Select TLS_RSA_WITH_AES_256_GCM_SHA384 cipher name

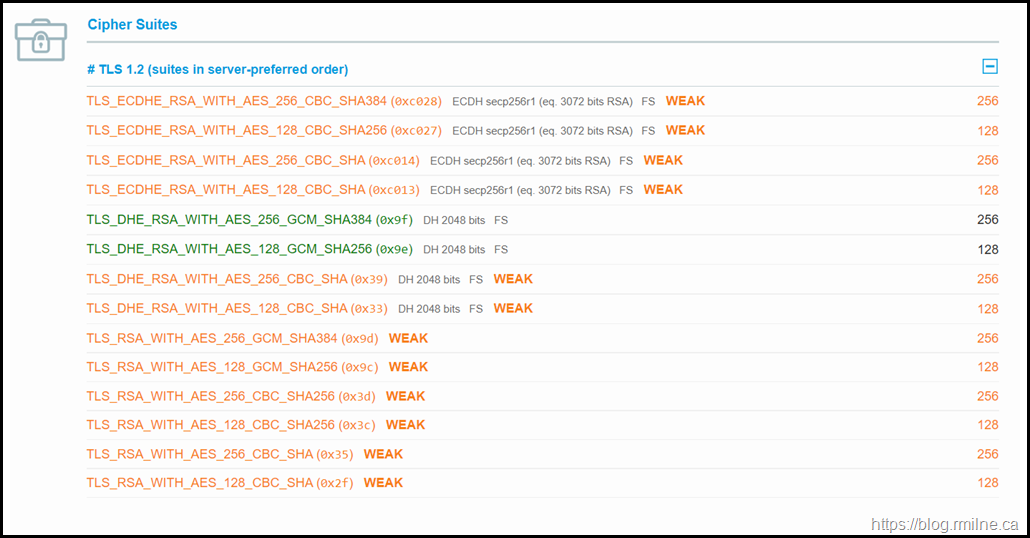tap(212, 338)
